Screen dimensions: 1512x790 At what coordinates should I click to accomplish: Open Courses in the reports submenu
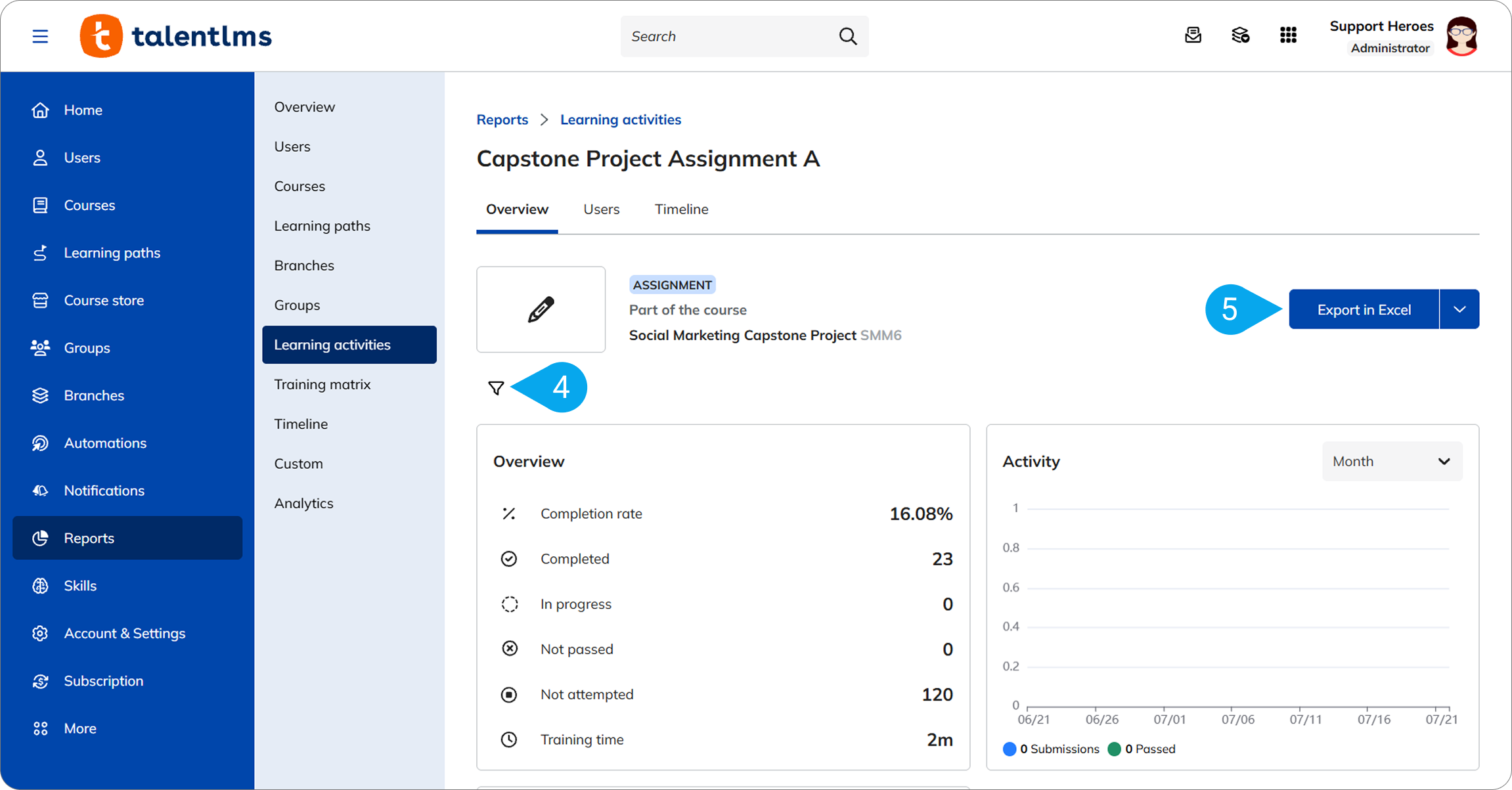pos(300,186)
